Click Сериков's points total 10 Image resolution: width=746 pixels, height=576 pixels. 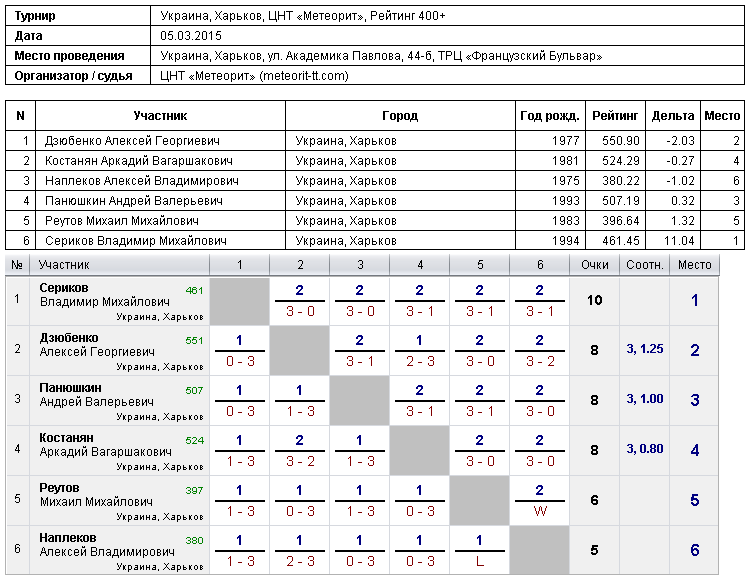pos(595,300)
